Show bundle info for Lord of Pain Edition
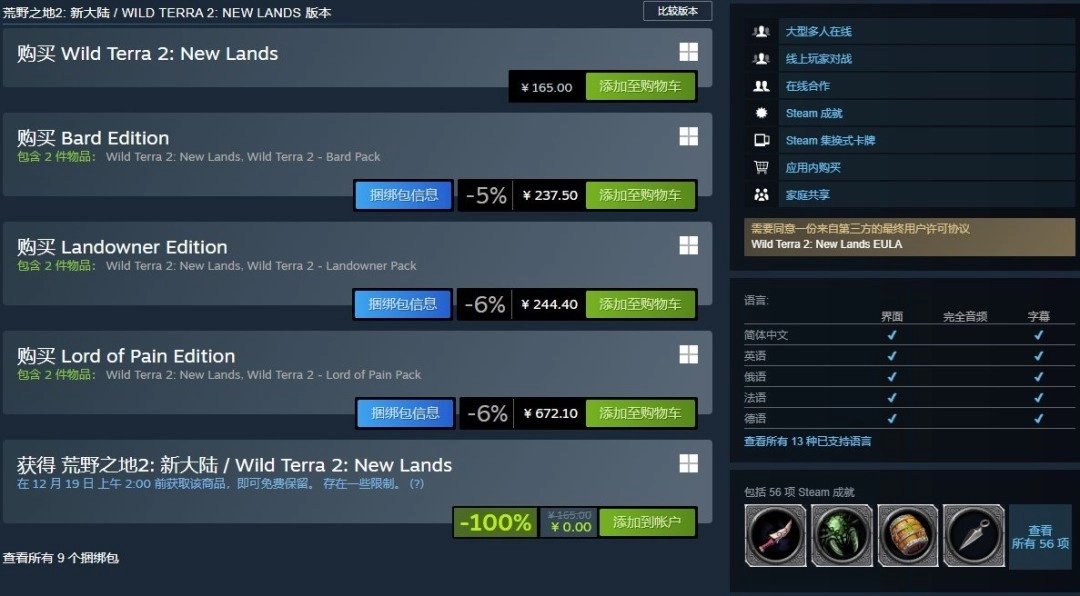The width and height of the screenshot is (1080, 596). pos(405,413)
